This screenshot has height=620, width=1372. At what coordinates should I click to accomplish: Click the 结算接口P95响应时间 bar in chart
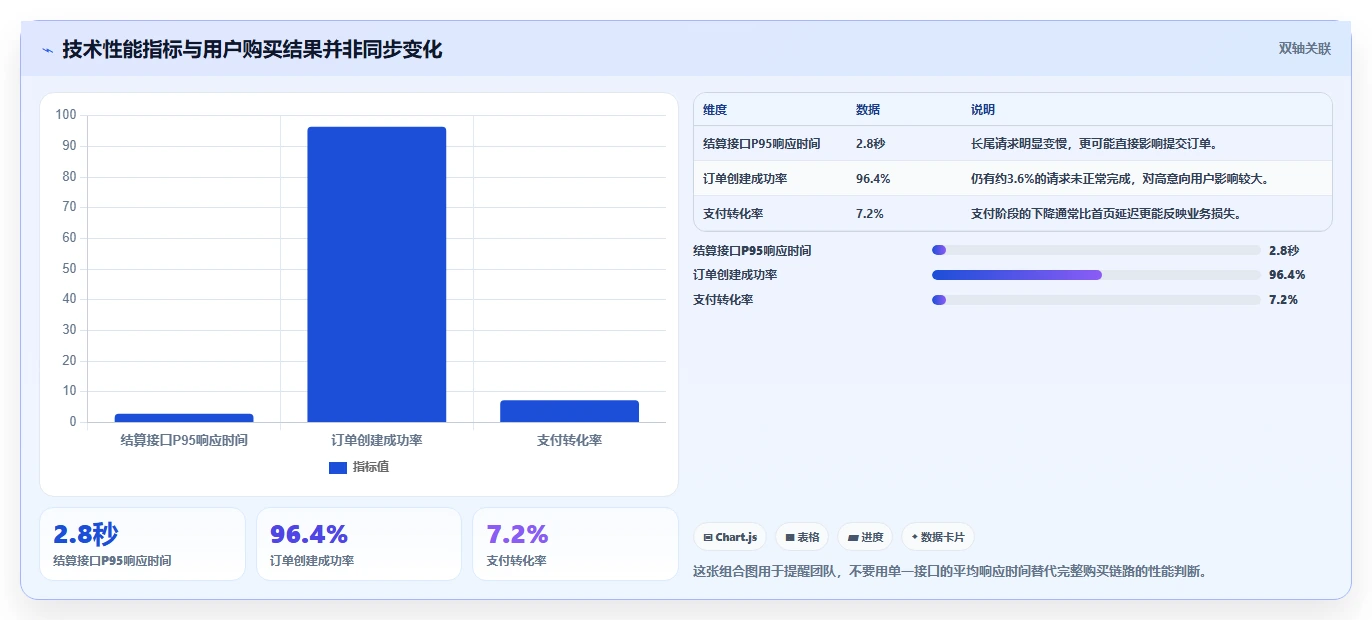184,418
